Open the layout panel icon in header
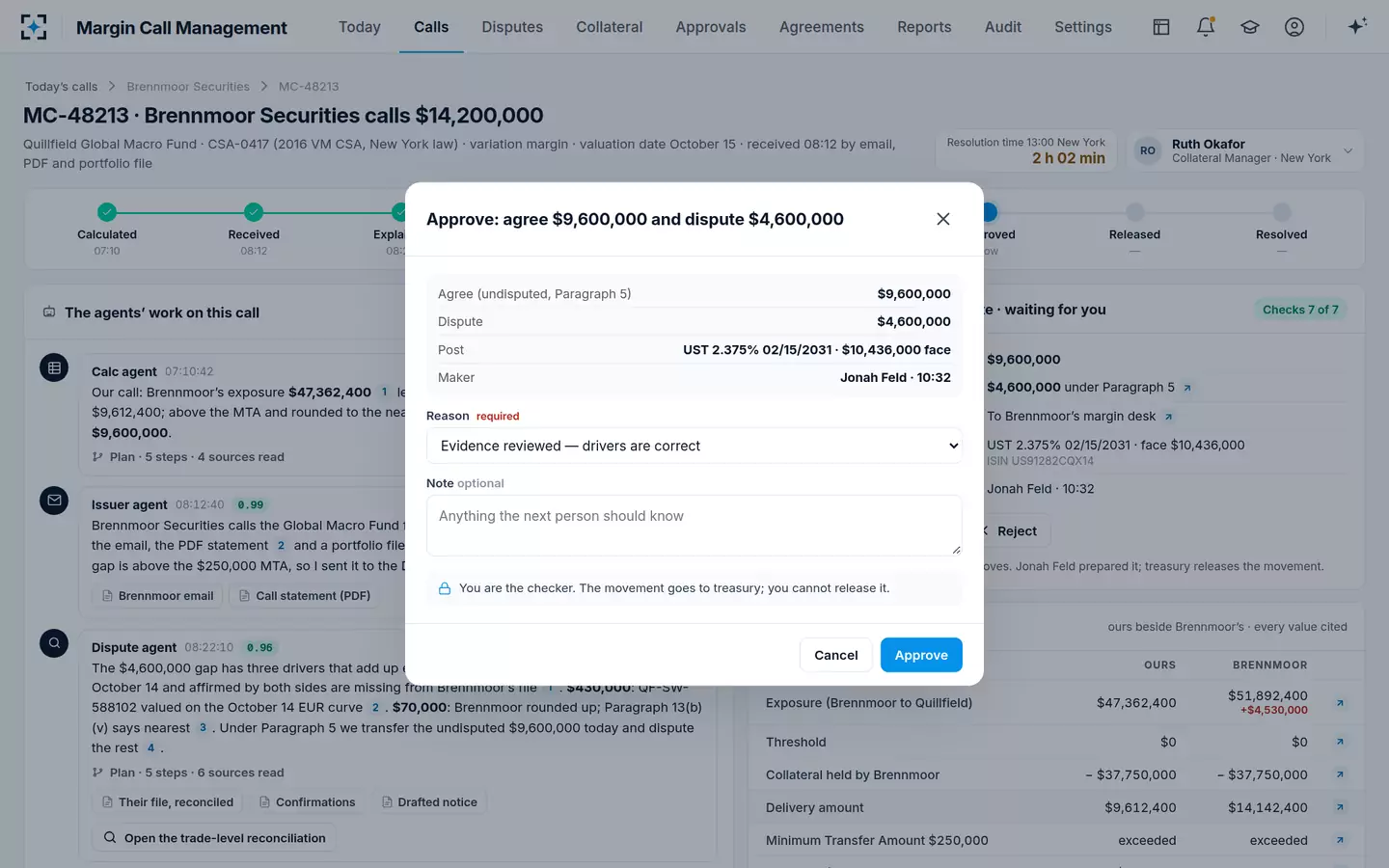Image resolution: width=1389 pixels, height=868 pixels. [1161, 27]
